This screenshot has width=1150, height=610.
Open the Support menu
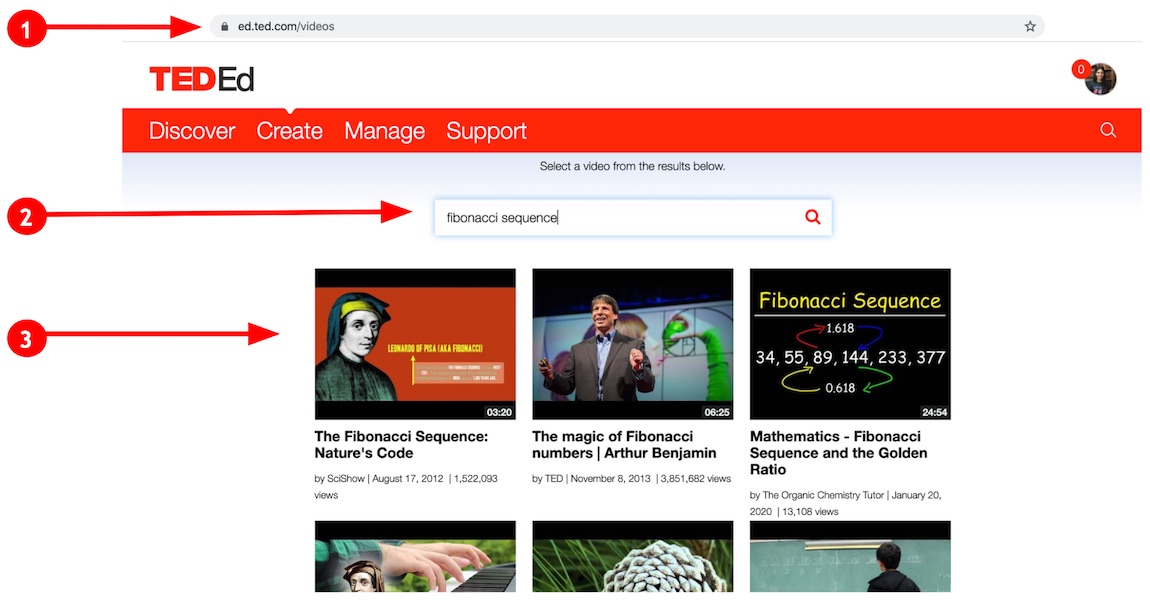486,131
